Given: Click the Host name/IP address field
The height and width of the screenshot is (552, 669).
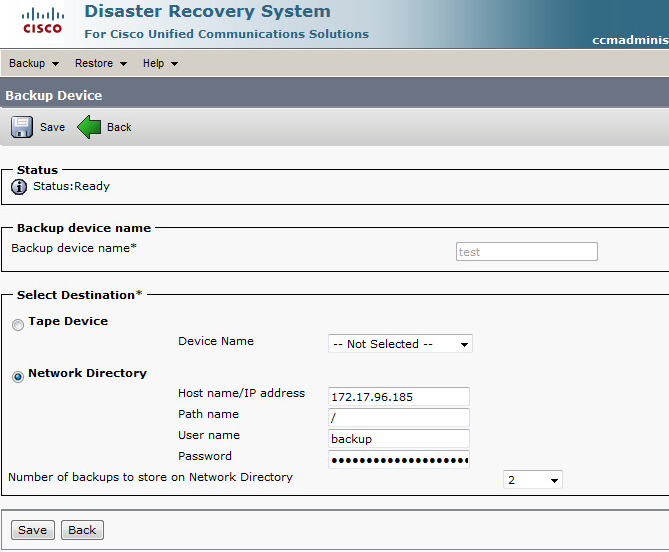Looking at the screenshot, I should click(x=399, y=397).
